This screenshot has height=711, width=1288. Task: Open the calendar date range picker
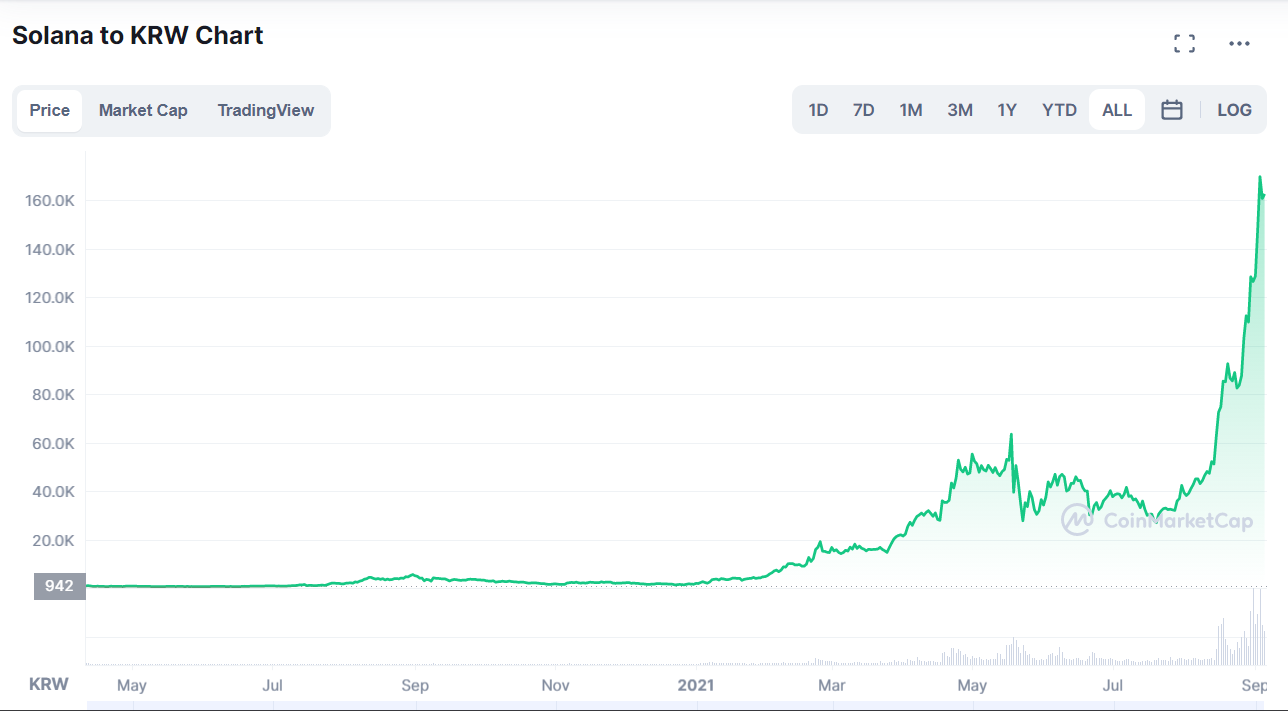pos(1172,110)
